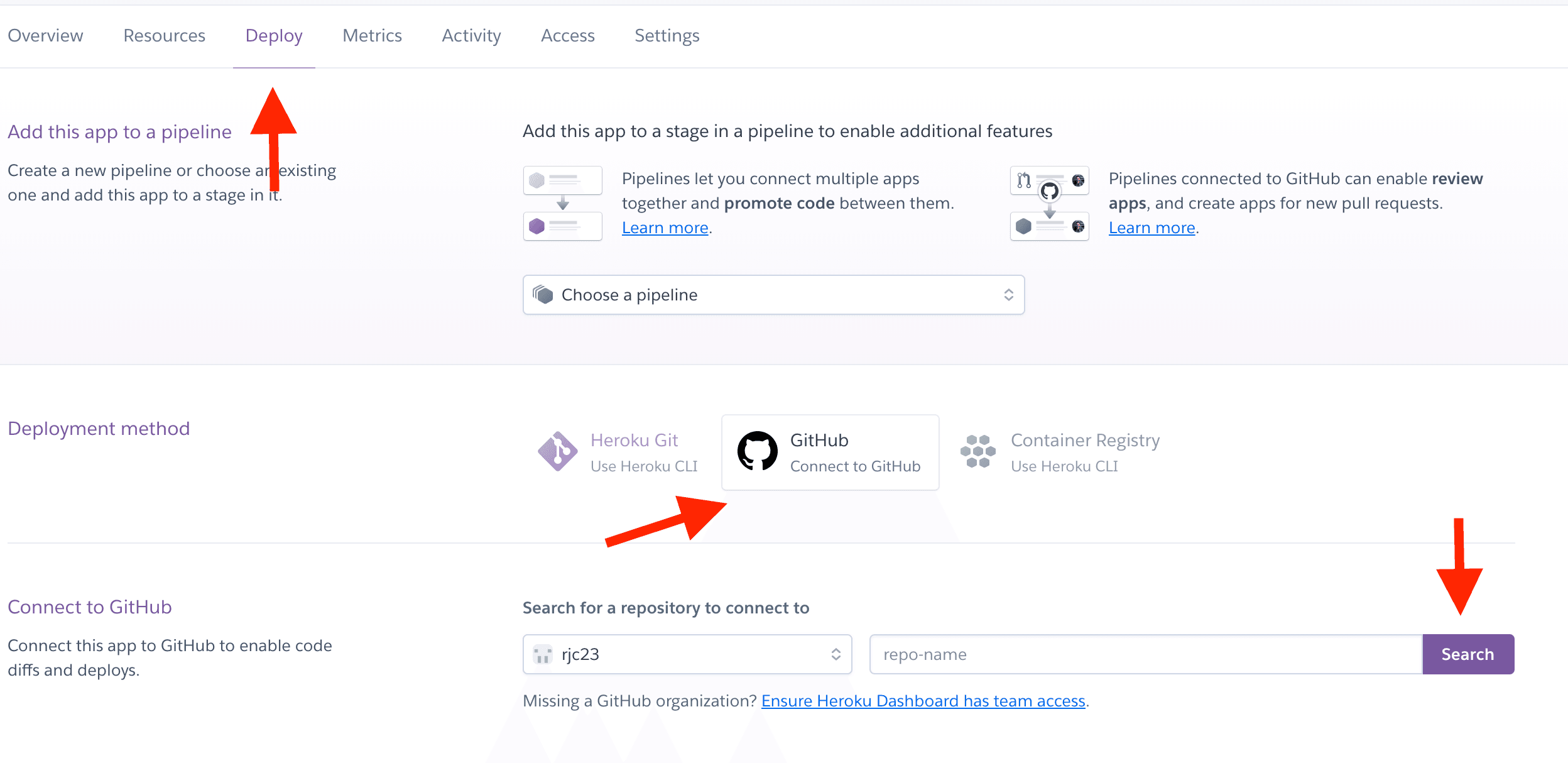Screen dimensions: 1568x763
Task: Open Learn more link about review apps
Action: click(1151, 228)
